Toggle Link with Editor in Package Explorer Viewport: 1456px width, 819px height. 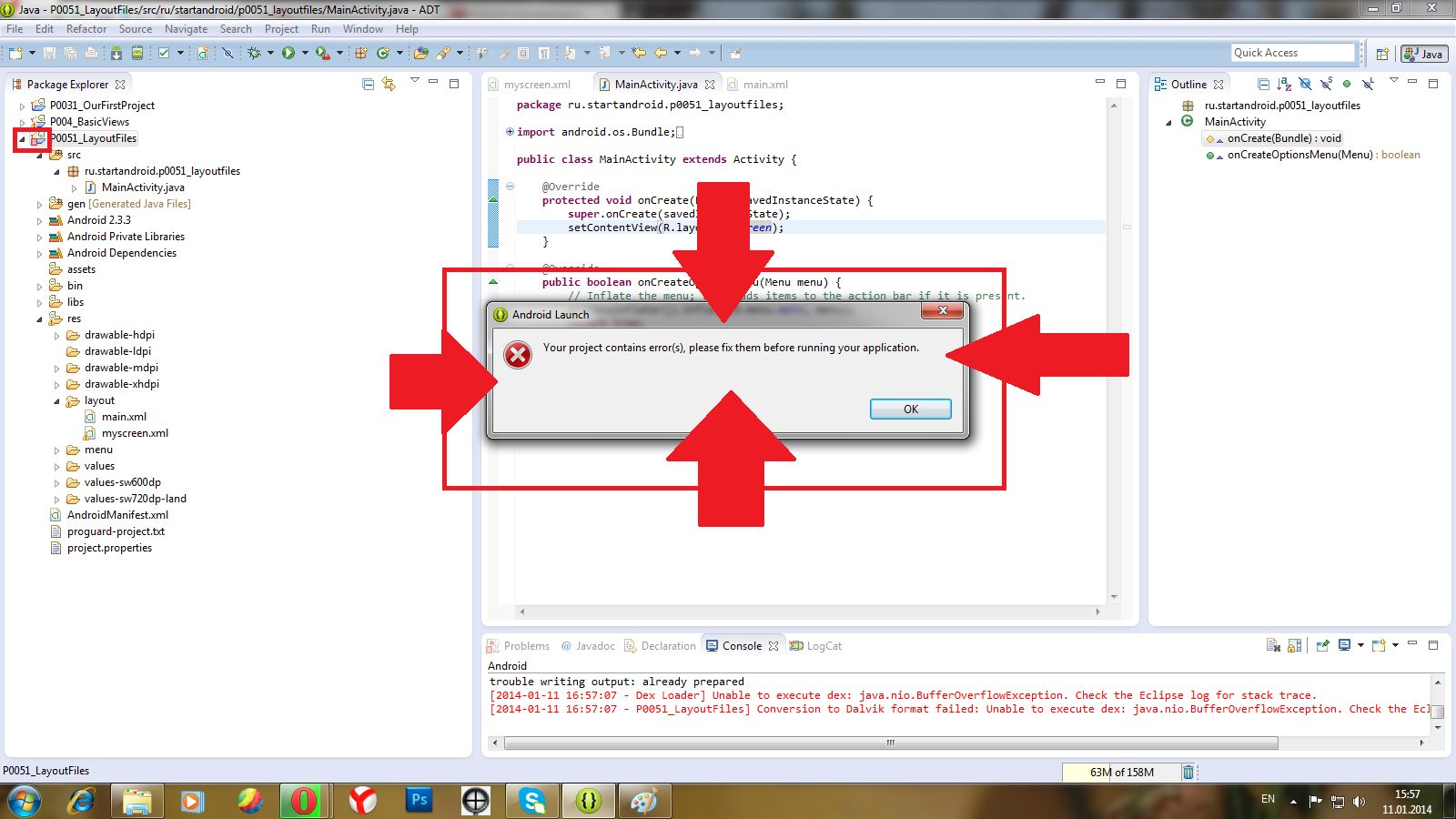[389, 84]
